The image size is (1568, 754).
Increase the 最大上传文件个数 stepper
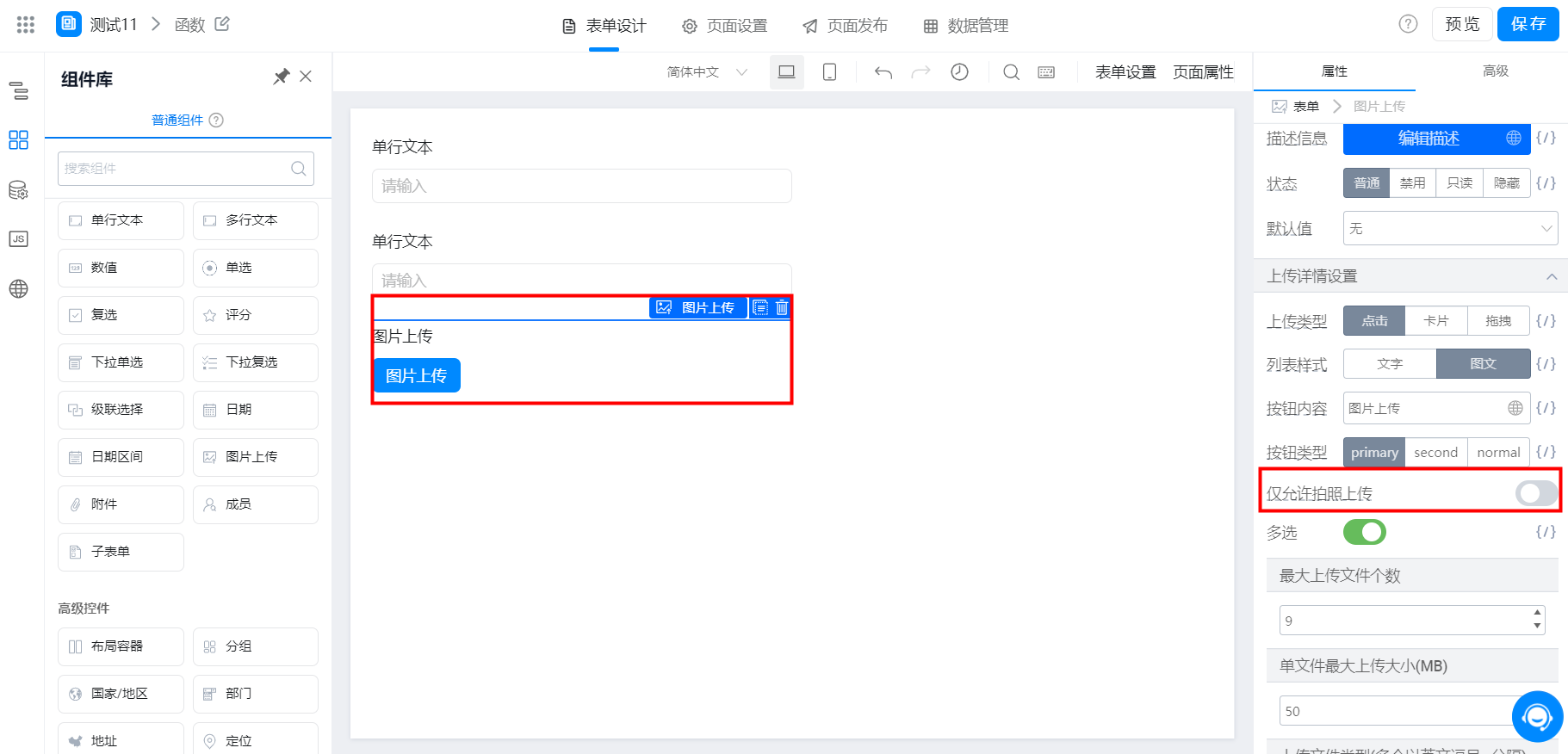click(1537, 613)
